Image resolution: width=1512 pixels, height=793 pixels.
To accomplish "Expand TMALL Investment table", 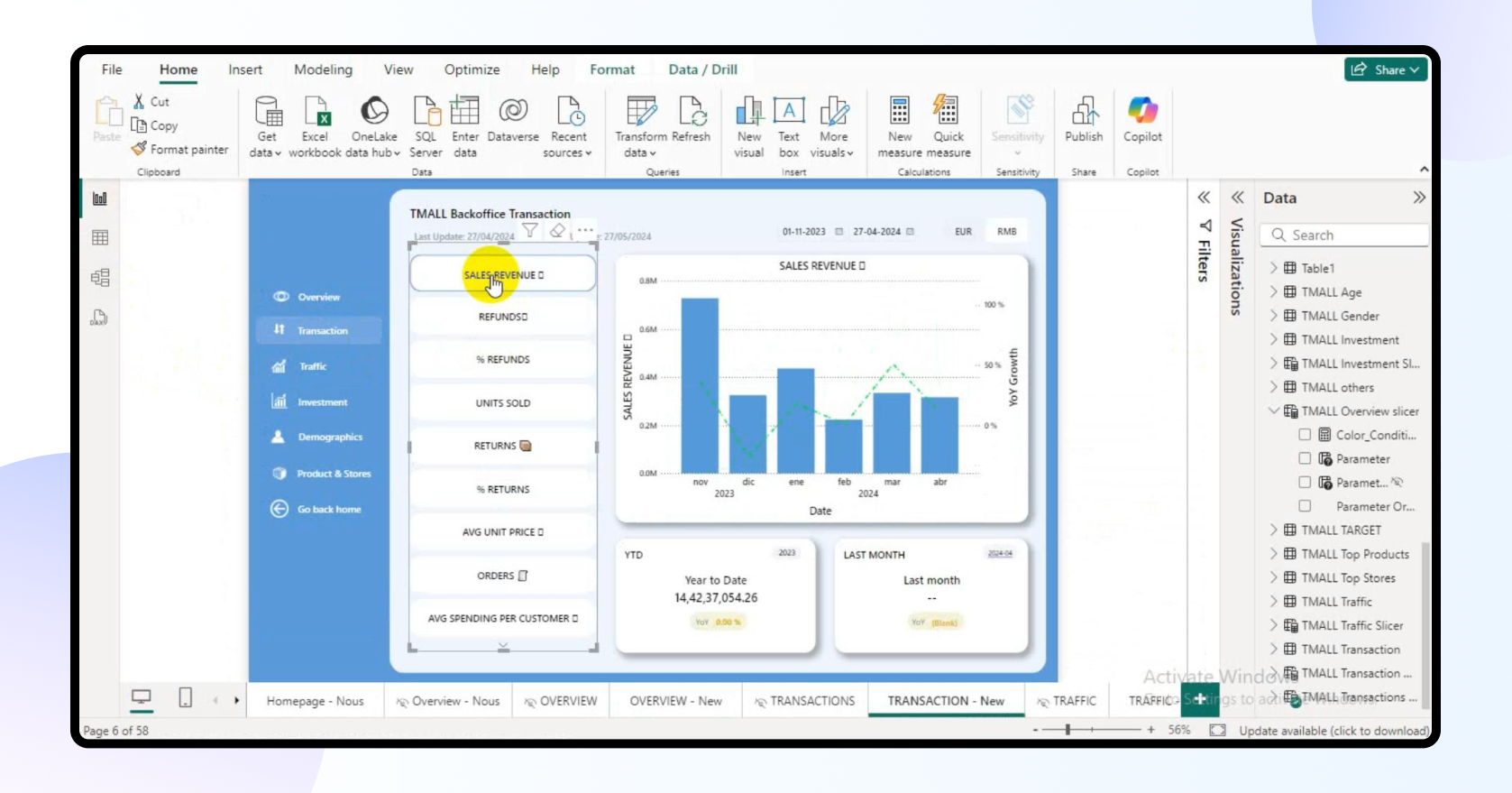I will (x=1273, y=340).
